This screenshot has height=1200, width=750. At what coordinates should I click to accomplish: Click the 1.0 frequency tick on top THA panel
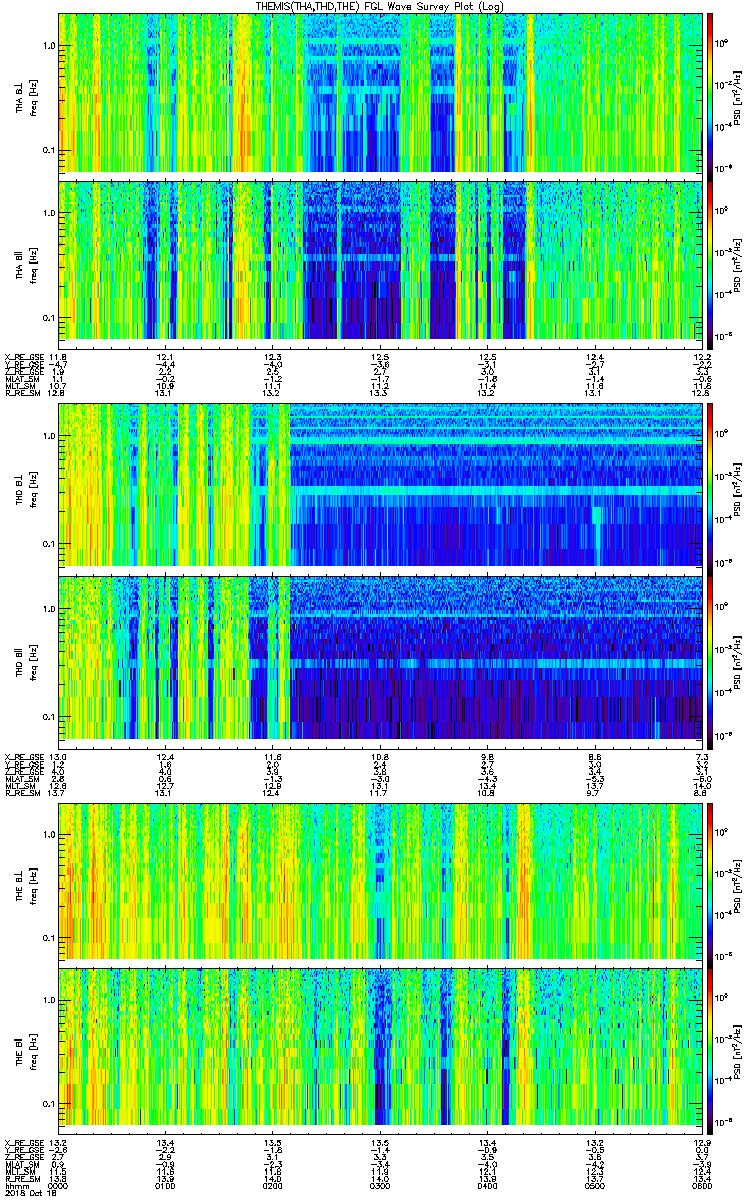(x=47, y=46)
